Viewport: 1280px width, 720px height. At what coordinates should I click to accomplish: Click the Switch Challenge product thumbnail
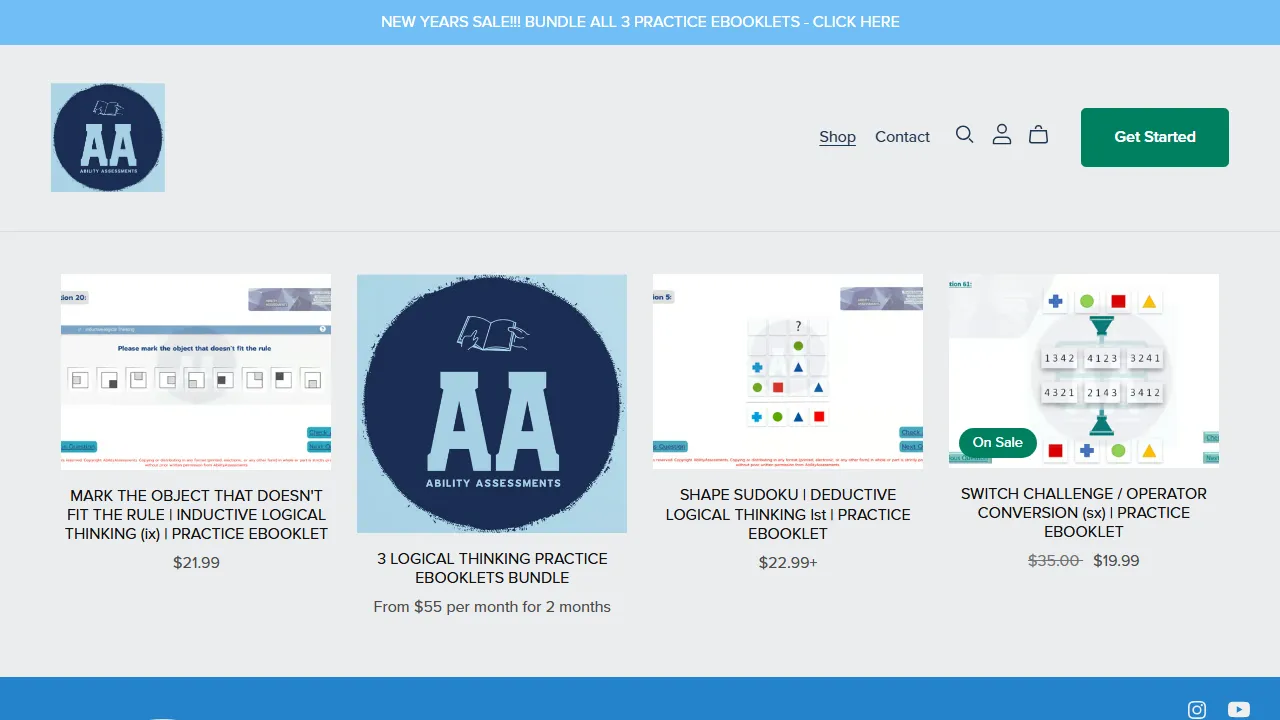[1084, 369]
